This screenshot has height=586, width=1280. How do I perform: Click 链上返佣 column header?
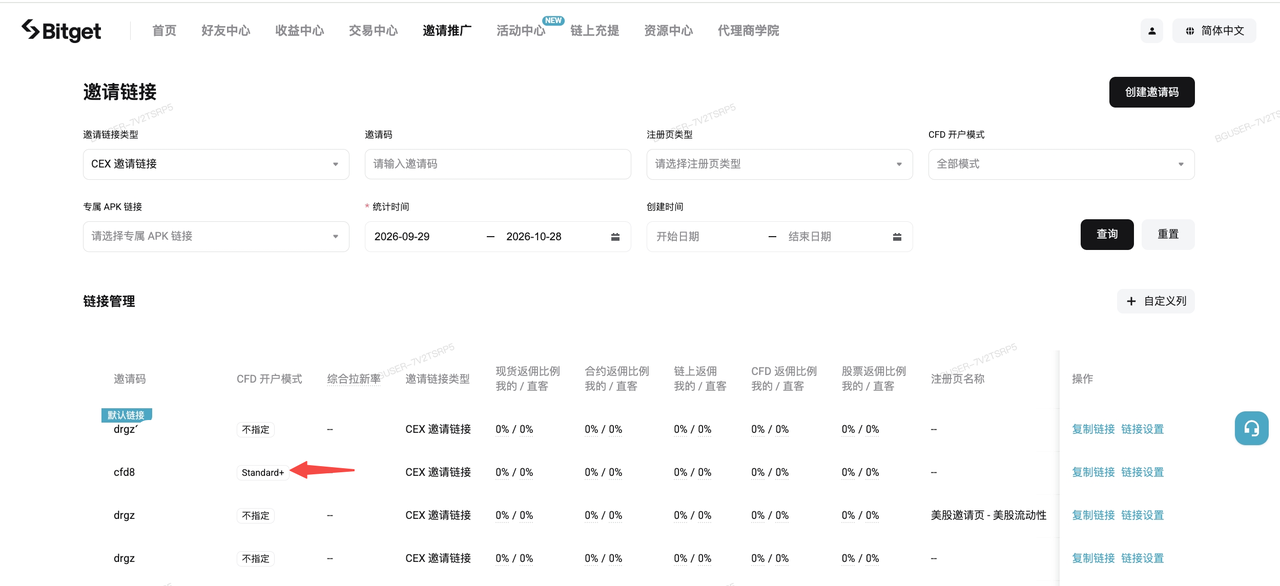point(696,371)
